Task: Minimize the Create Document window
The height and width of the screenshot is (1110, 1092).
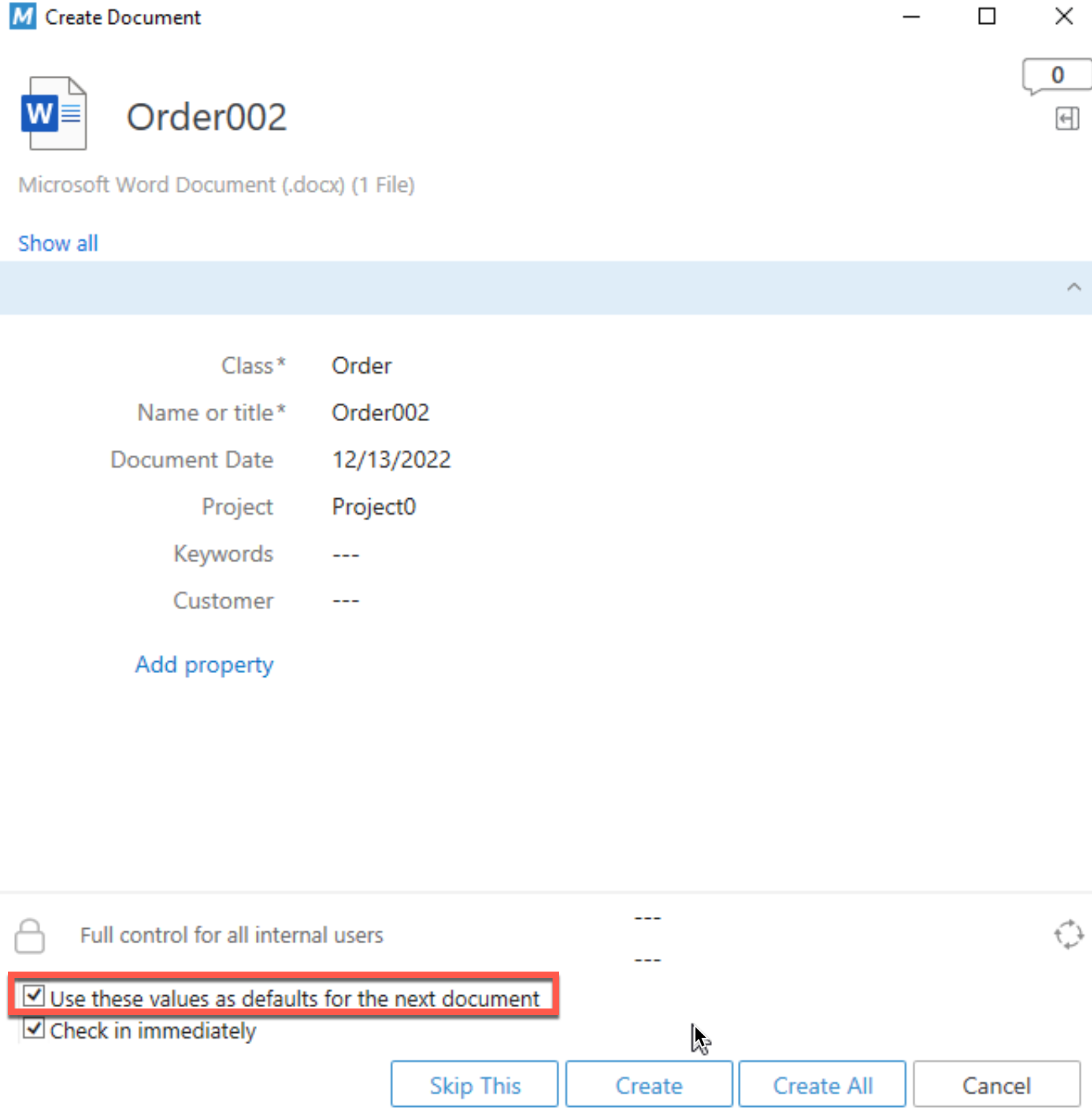Action: [911, 16]
